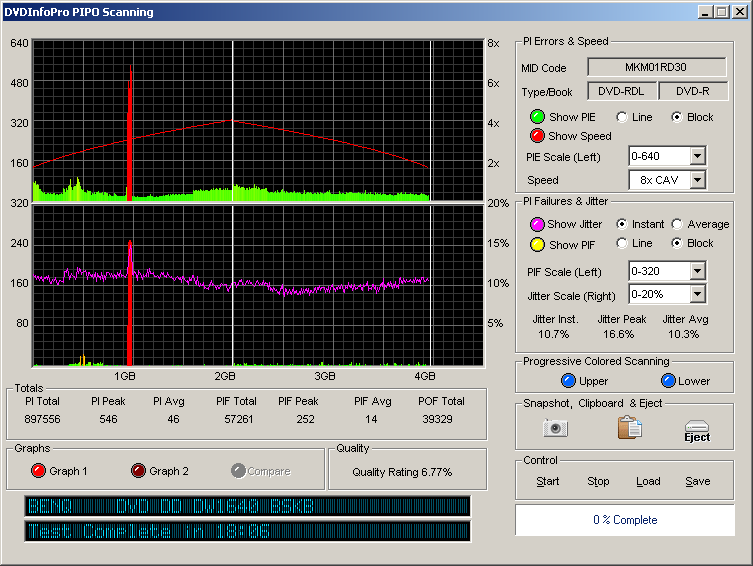Viewport: 753px width, 566px height.
Task: Toggle the green Show PIE button
Action: 537,117
